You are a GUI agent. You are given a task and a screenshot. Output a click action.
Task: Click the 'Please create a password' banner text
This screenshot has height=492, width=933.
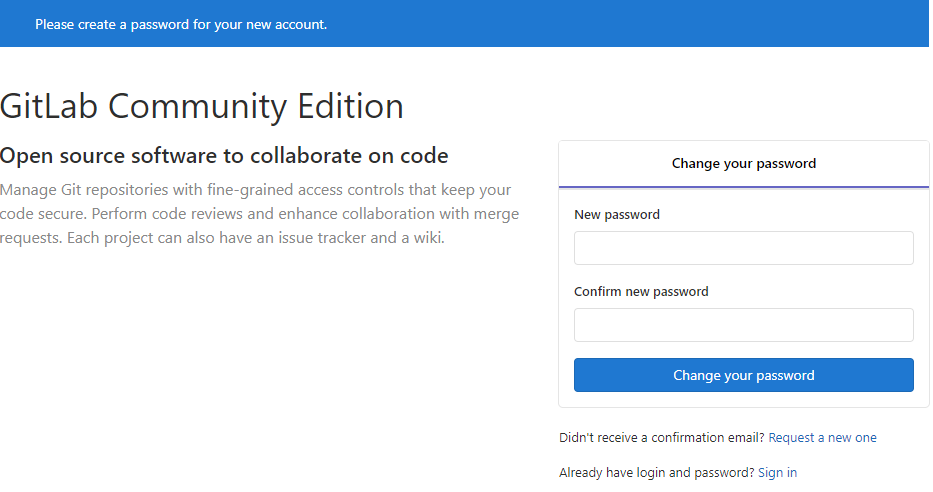coord(181,24)
